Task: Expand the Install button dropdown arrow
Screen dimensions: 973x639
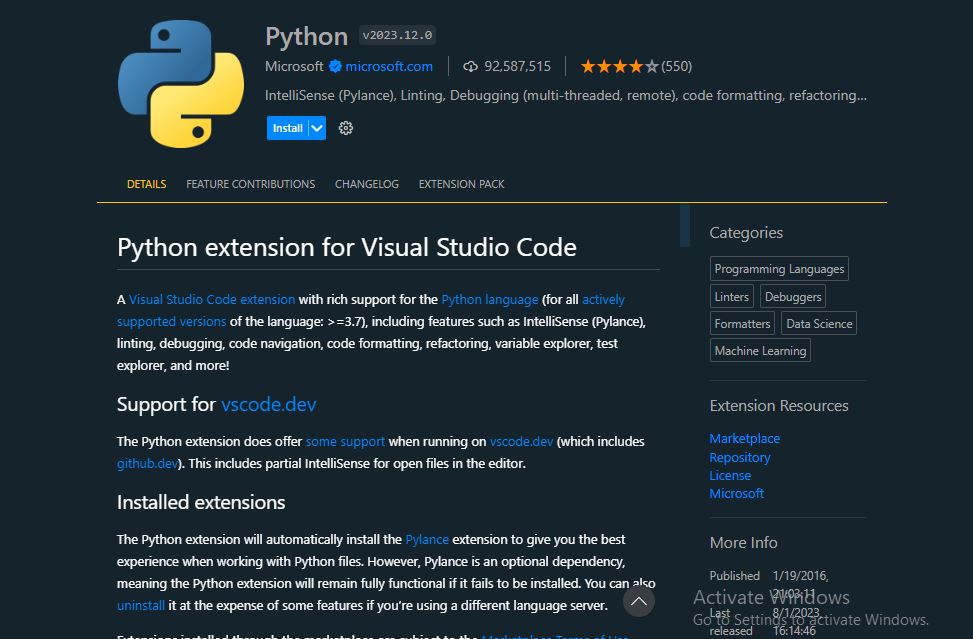Action: pyautogui.click(x=317, y=128)
